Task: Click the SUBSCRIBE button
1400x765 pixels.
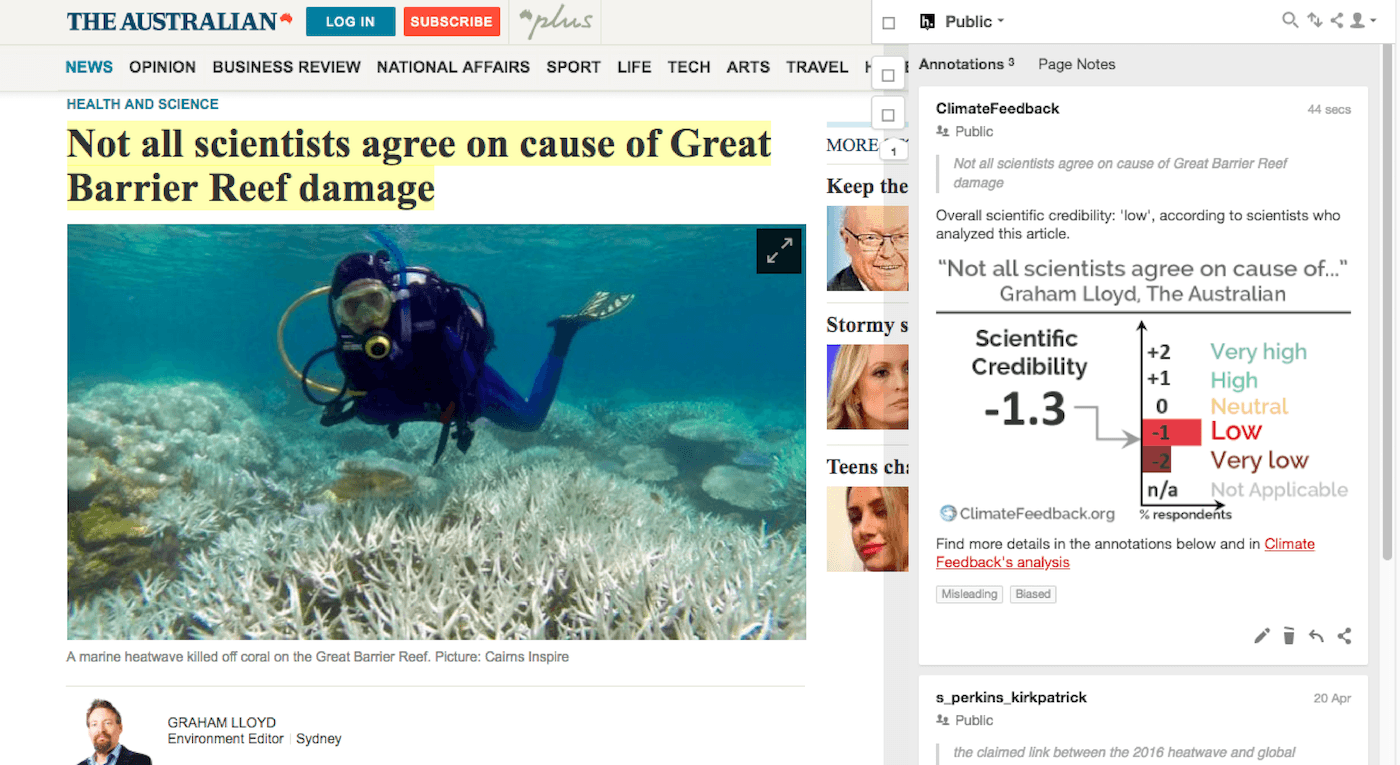Action: pyautogui.click(x=452, y=21)
